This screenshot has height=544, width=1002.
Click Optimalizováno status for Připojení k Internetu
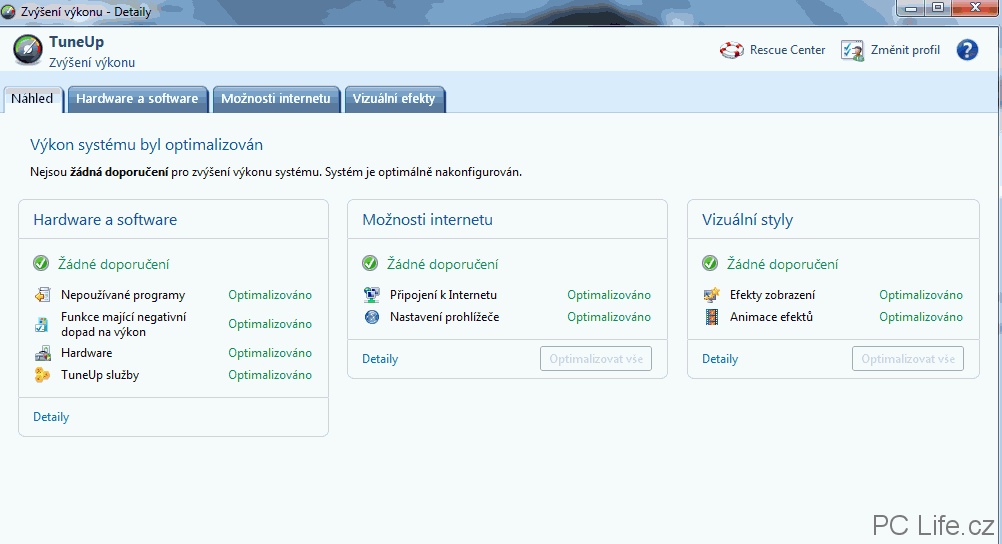tap(609, 295)
